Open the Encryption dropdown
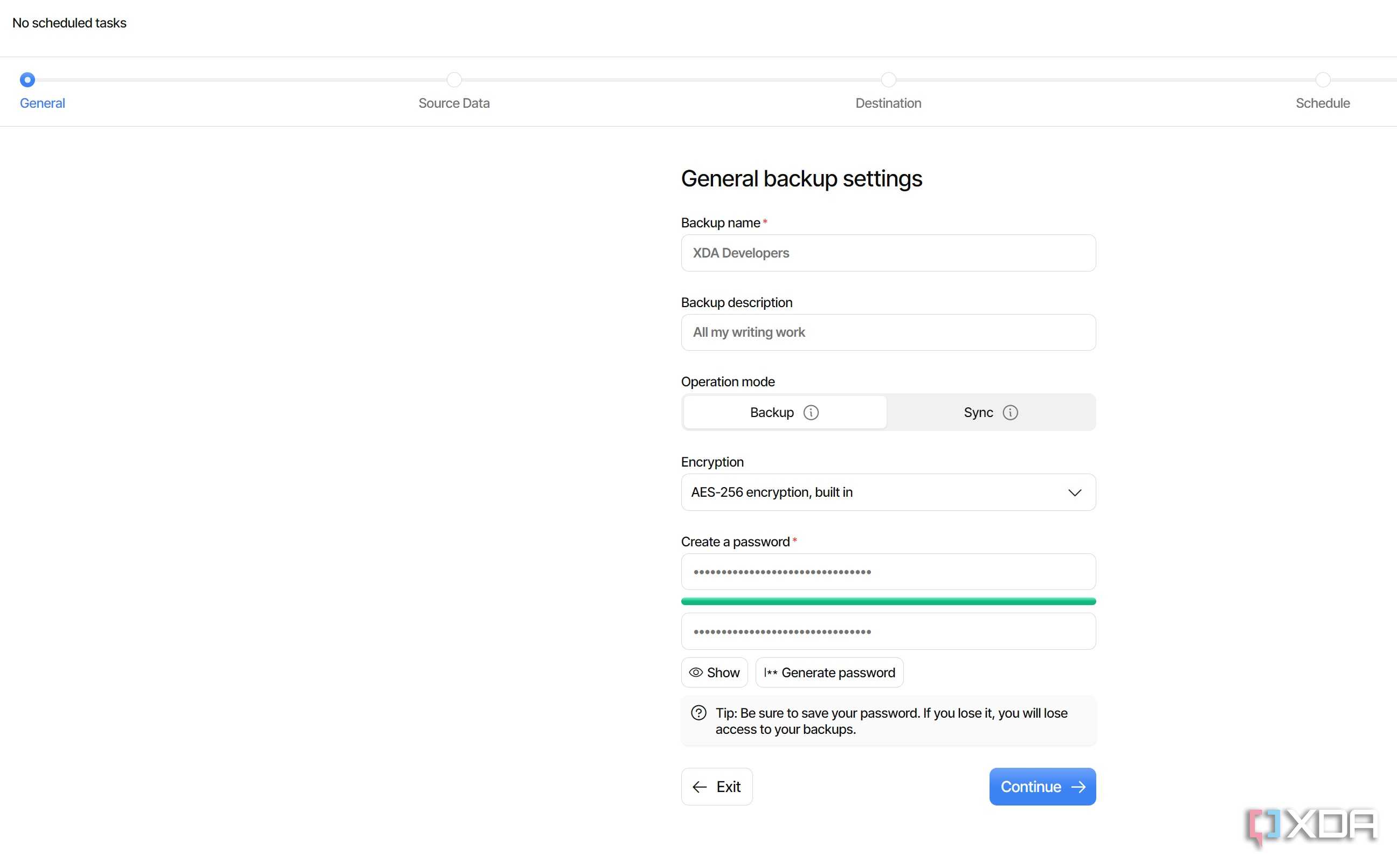 point(888,492)
